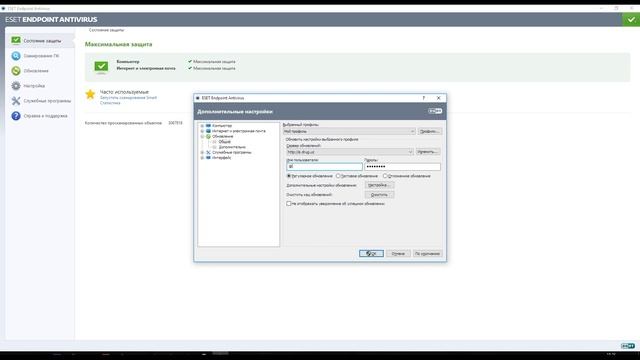The width and height of the screenshot is (640, 360).
Task: Focus the Пароль password field
Action: tap(402, 167)
